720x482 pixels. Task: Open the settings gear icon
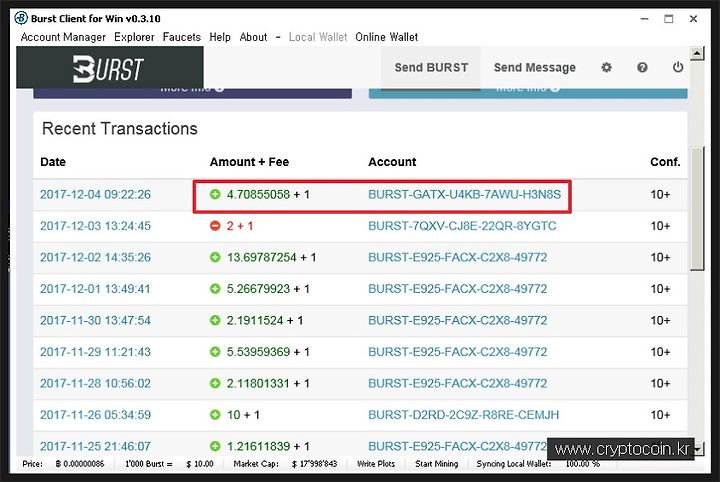(x=606, y=67)
